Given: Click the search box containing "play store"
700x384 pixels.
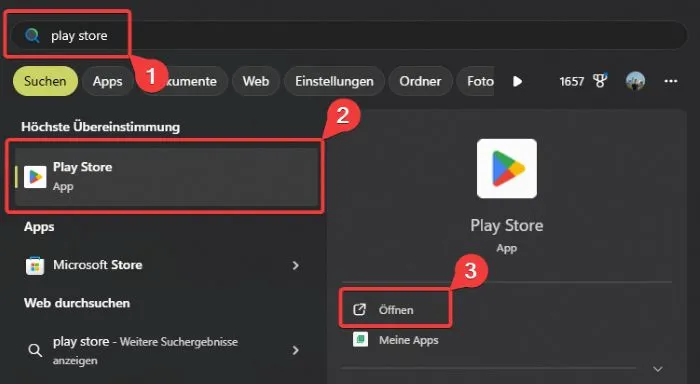Looking at the screenshot, I should [349, 35].
